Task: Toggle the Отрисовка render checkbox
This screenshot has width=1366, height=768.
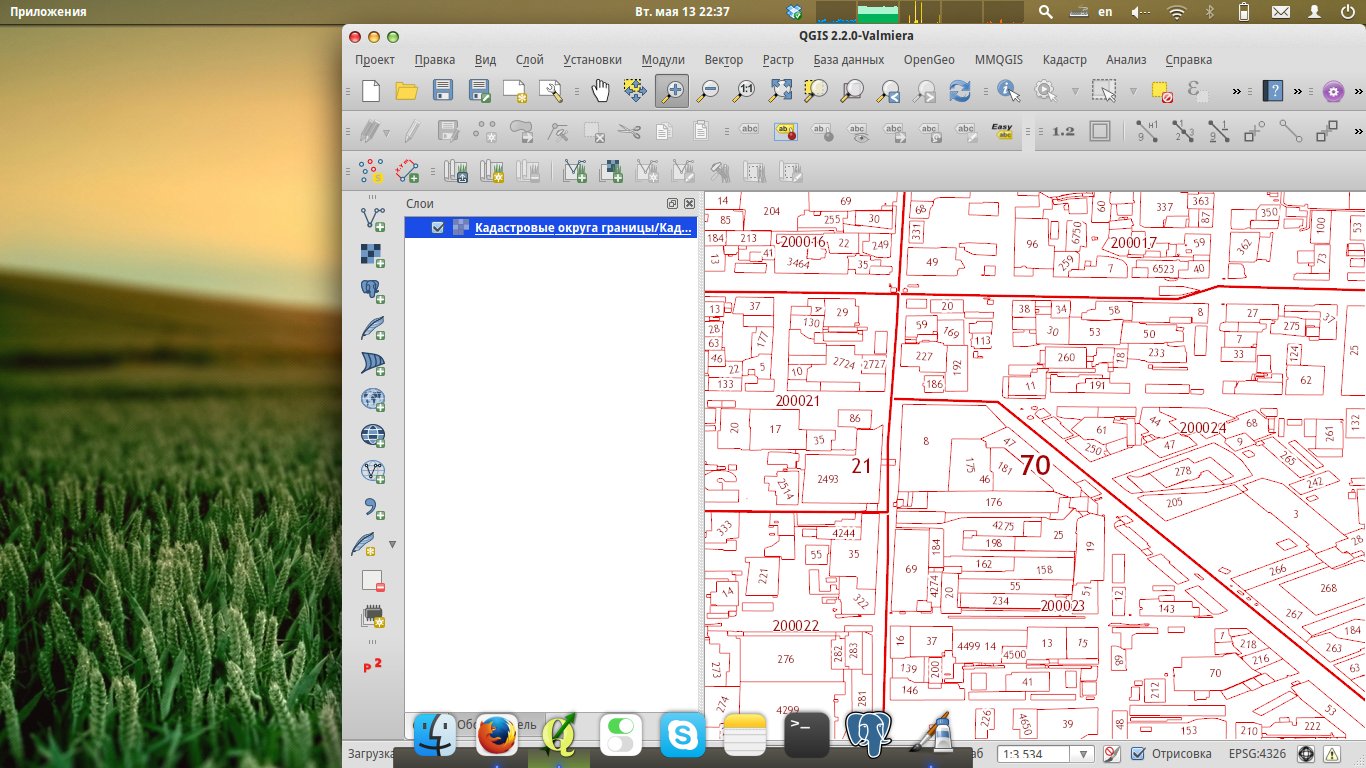Action: tap(1138, 754)
